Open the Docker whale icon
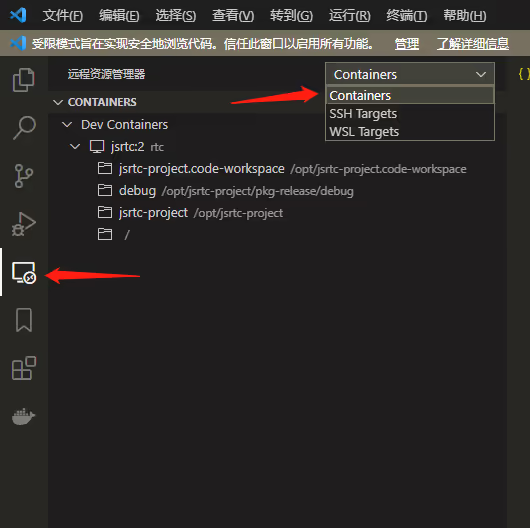The height and width of the screenshot is (528, 530). click(x=23, y=416)
